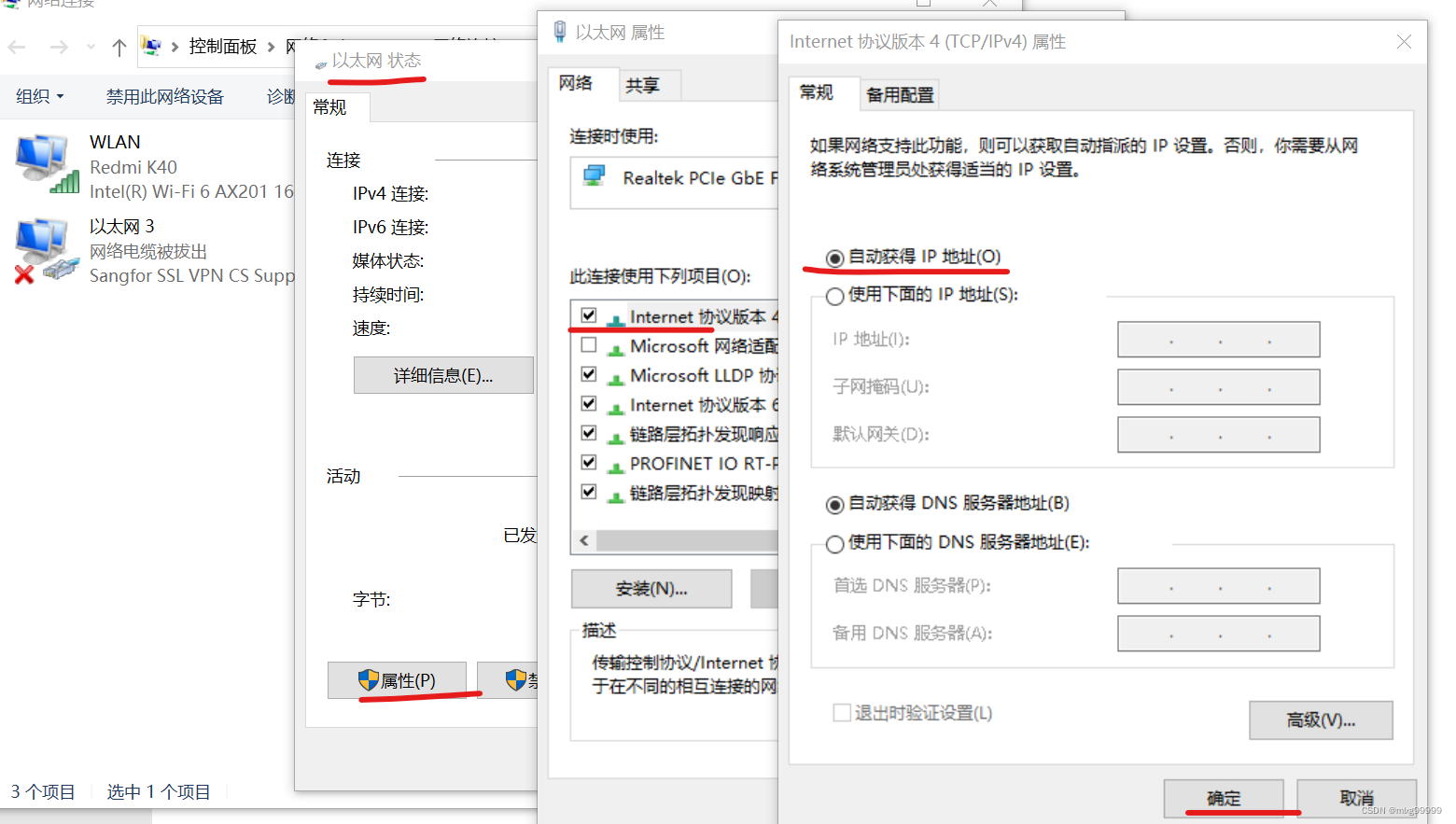The image size is (1456, 824).
Task: Click the WLAN adapter name text
Action: [115, 142]
